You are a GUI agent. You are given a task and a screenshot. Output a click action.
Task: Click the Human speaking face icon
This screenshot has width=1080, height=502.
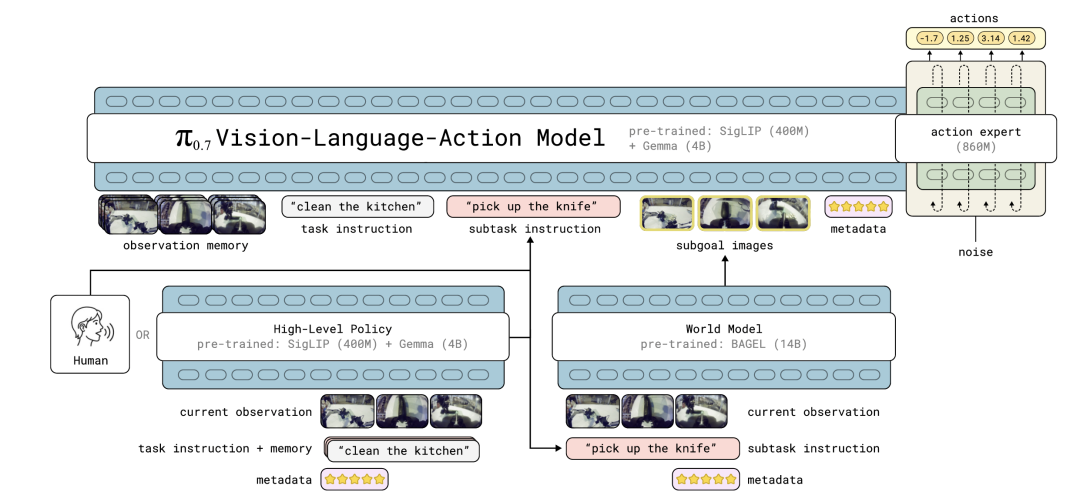[x=91, y=326]
